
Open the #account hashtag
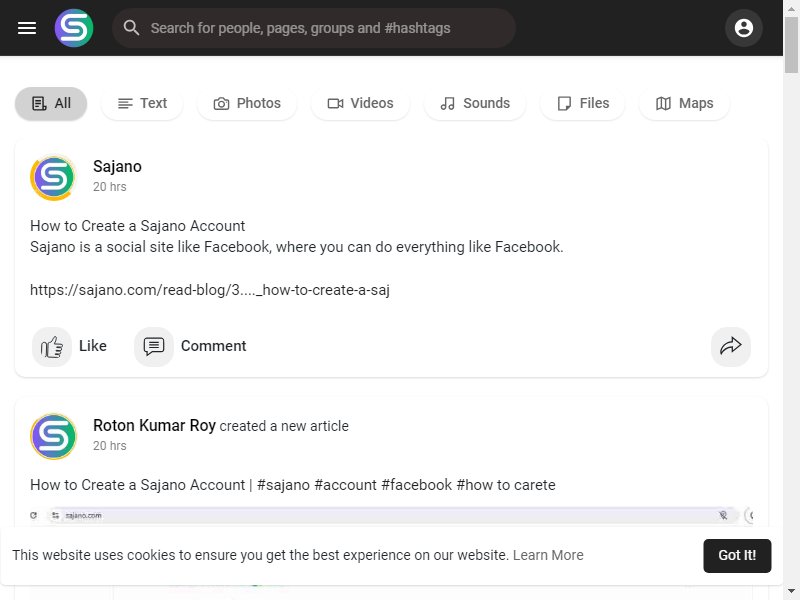345,485
